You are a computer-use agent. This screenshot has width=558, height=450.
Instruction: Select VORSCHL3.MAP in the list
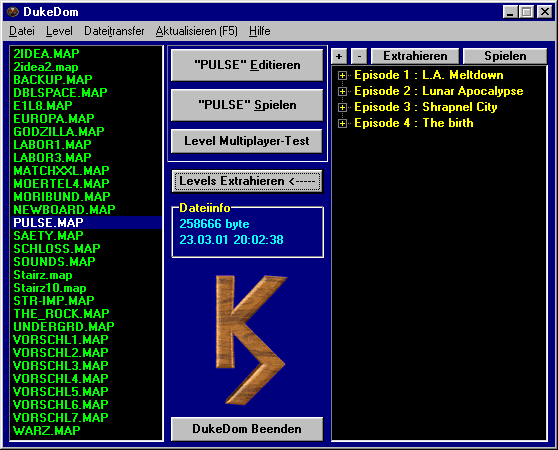pyautogui.click(x=86, y=366)
